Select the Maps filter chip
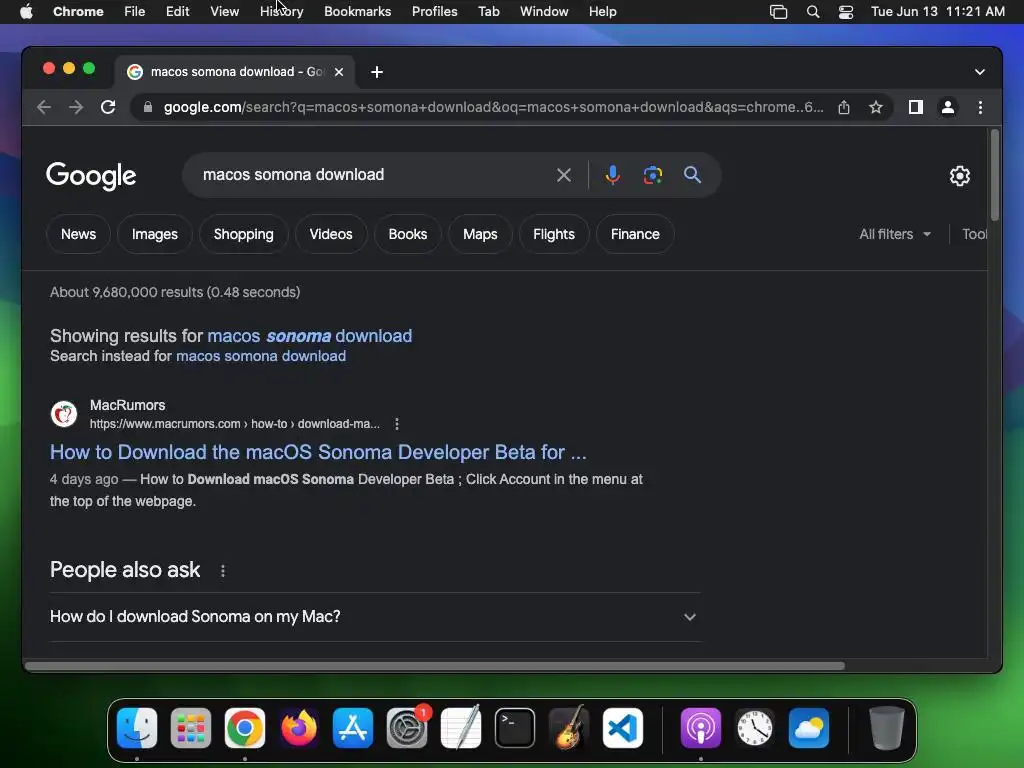This screenshot has width=1024, height=768. [480, 234]
